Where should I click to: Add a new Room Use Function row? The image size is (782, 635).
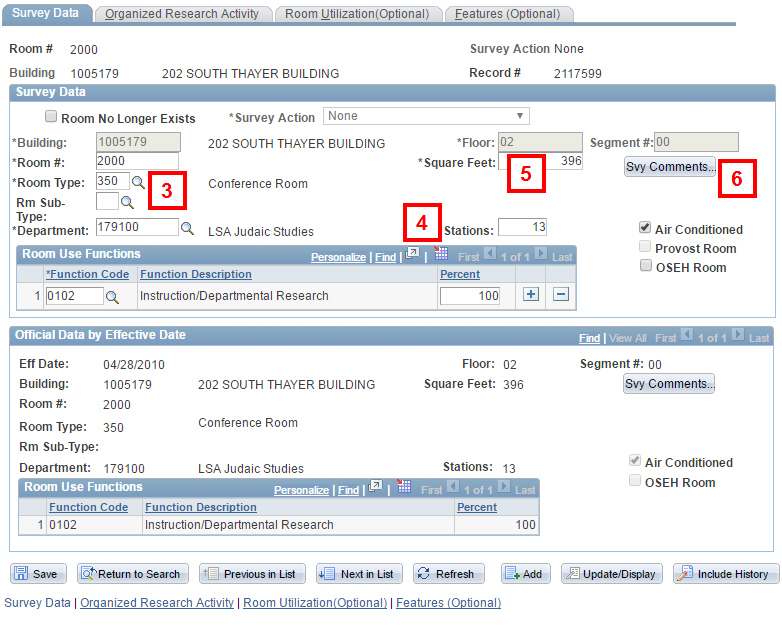[x=531, y=294]
